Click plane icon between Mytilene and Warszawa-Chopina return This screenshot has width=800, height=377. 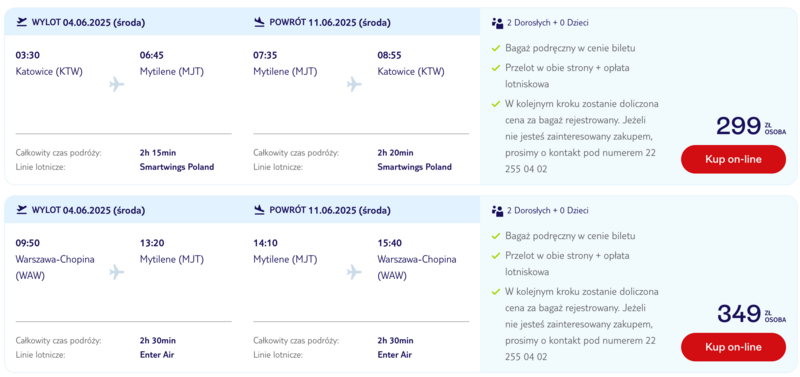(354, 272)
